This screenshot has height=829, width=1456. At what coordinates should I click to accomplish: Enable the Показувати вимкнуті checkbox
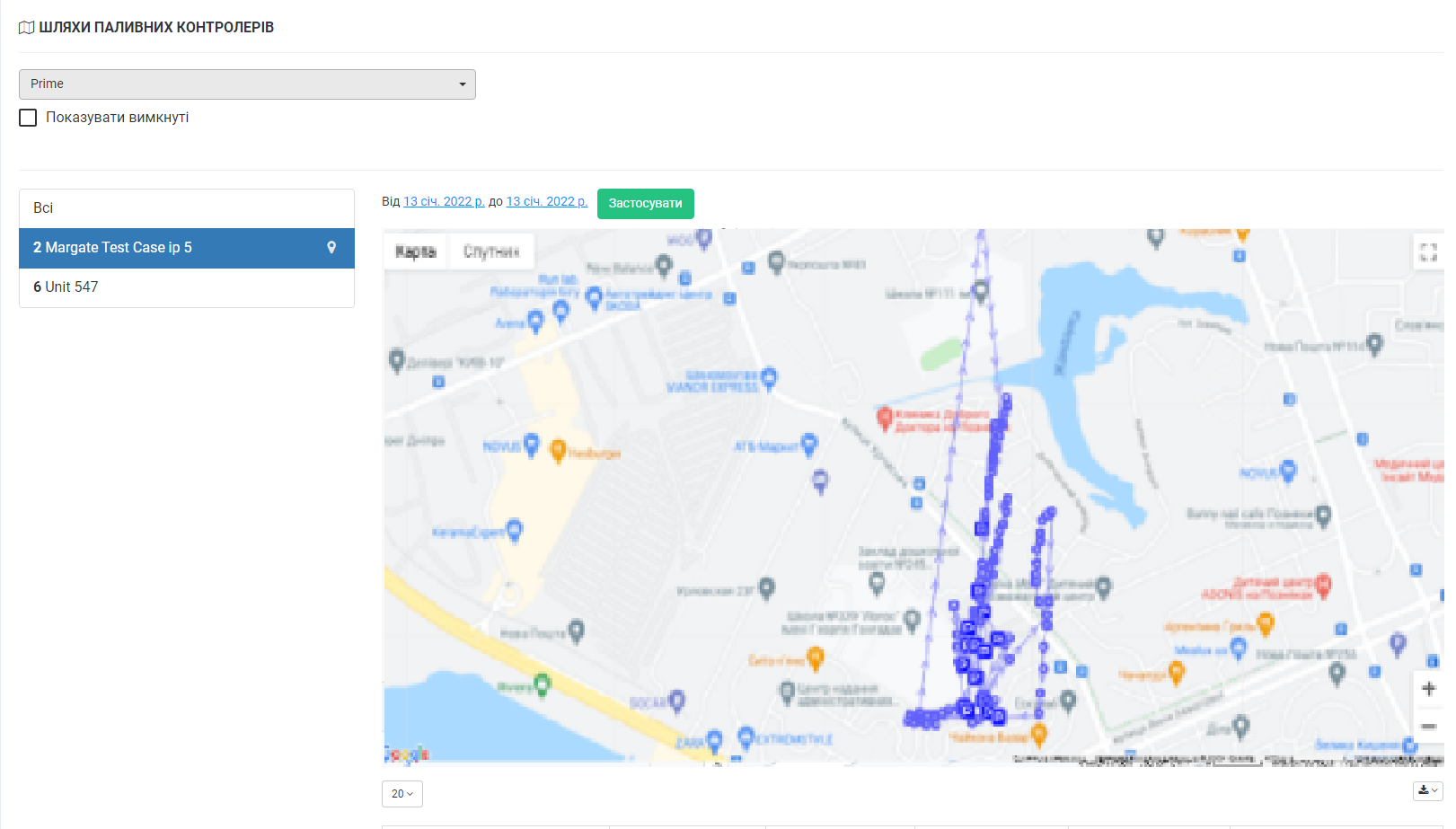coord(29,118)
